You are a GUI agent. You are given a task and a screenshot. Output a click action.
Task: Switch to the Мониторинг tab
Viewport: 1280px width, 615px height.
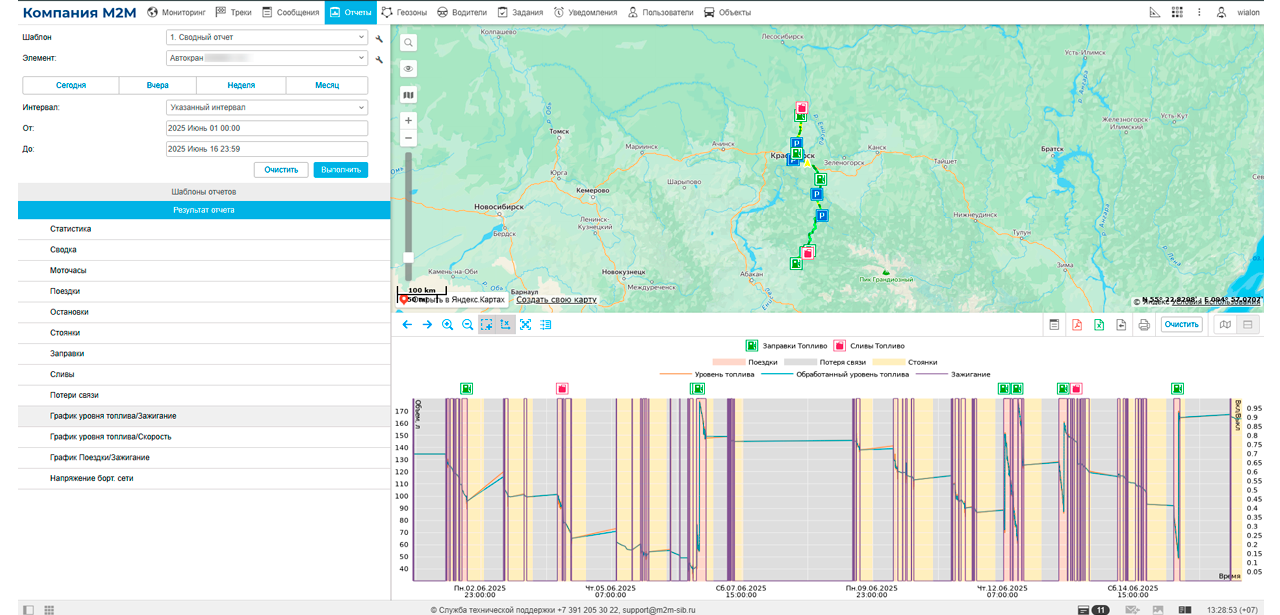point(177,12)
